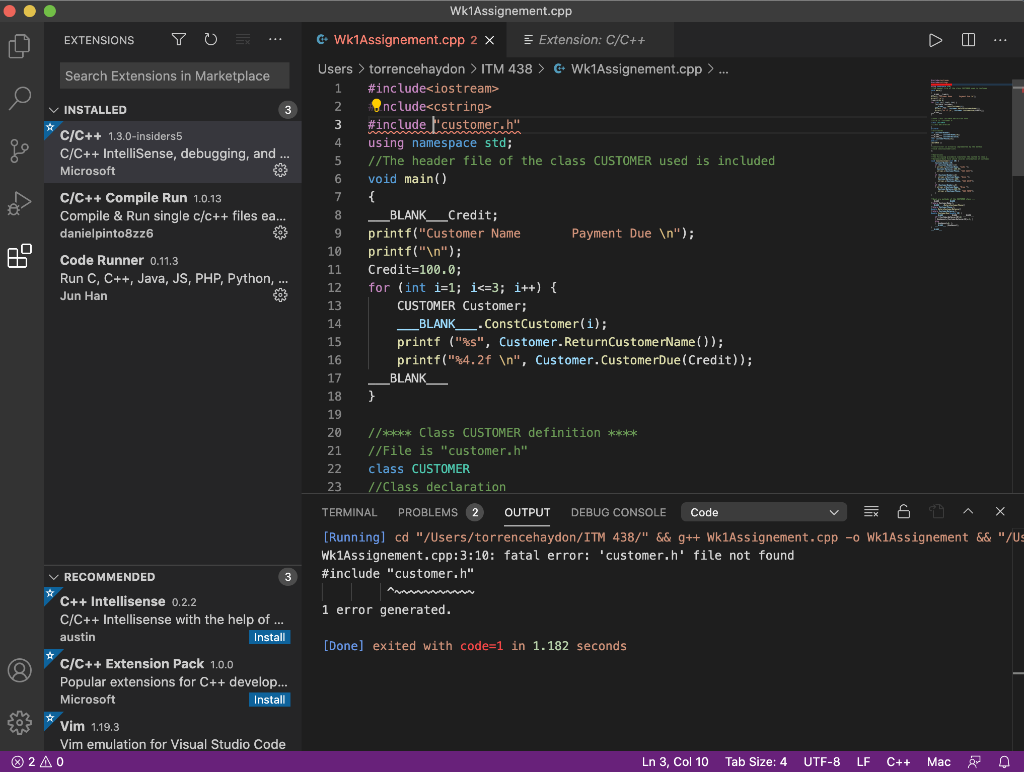Install the C++ Intellisense extension

tap(269, 637)
